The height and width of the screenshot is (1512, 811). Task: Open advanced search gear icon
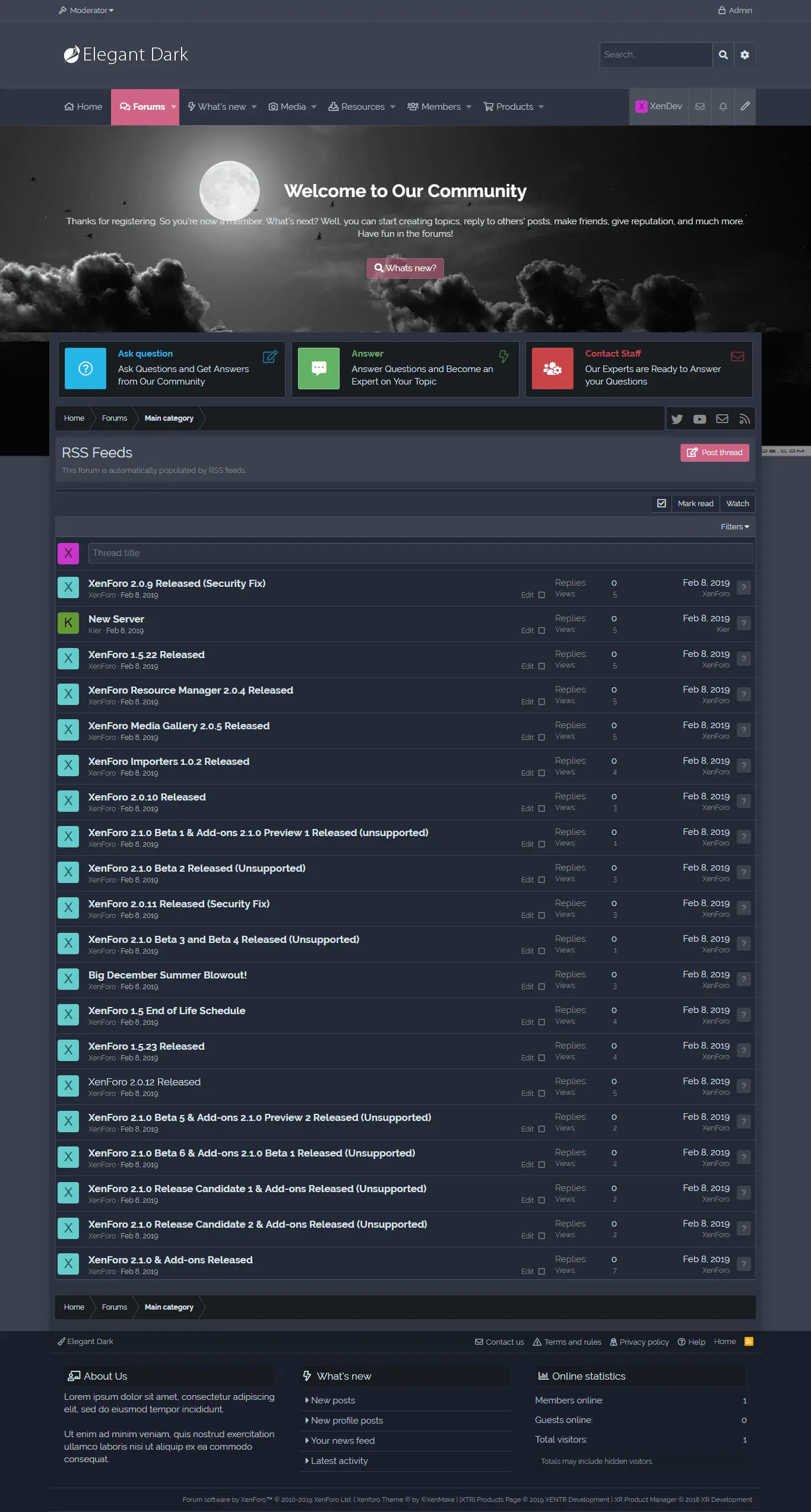[745, 55]
